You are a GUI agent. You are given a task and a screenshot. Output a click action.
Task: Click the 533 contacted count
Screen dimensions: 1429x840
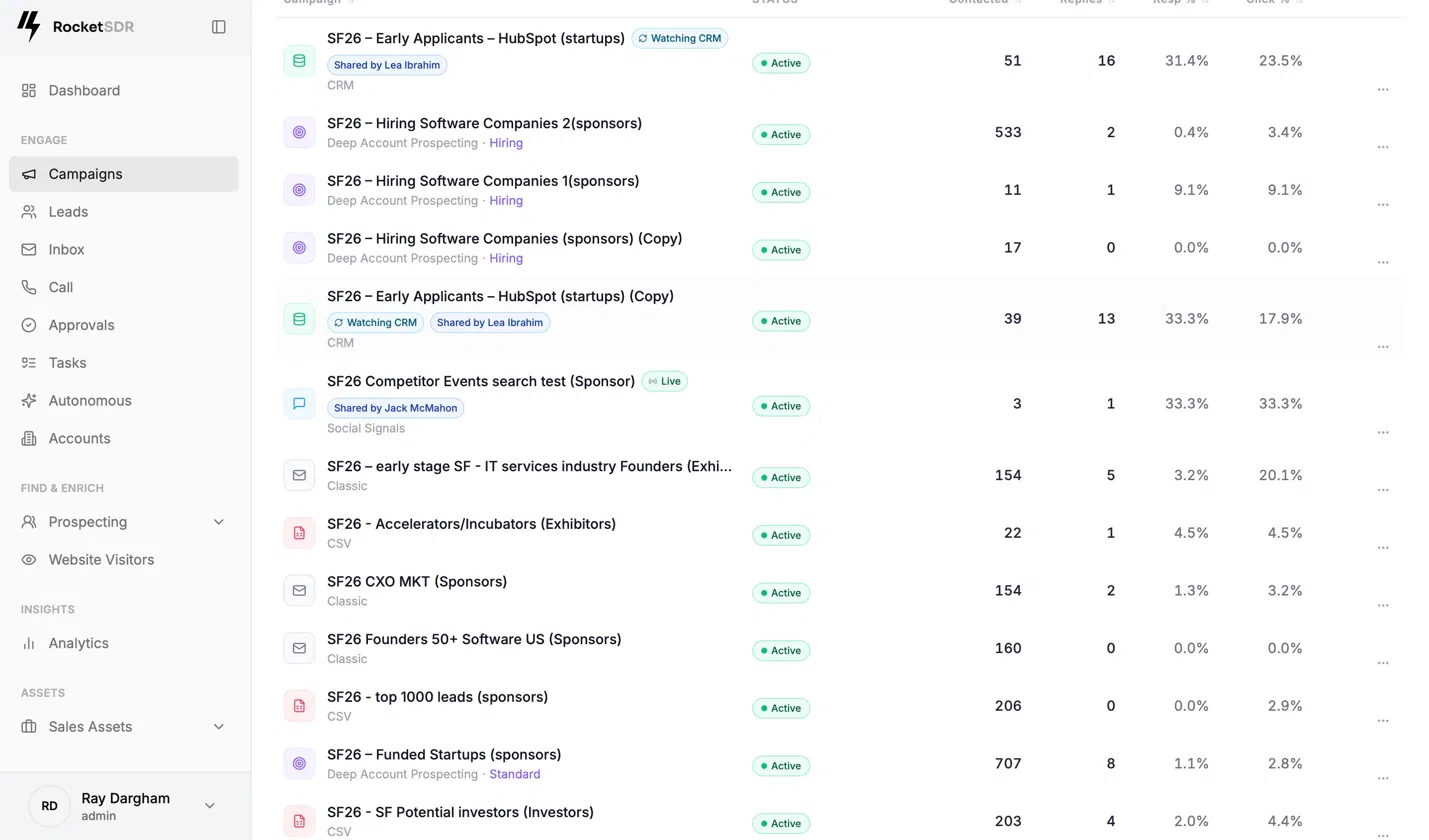point(1008,132)
